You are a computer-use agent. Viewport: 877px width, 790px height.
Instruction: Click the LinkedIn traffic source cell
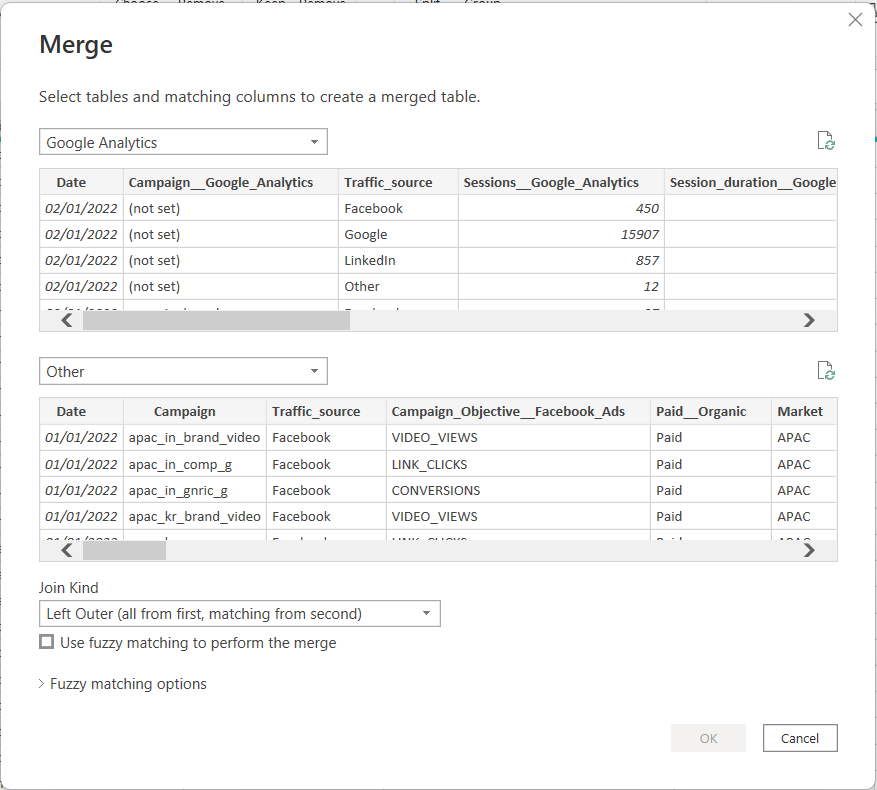click(x=398, y=261)
